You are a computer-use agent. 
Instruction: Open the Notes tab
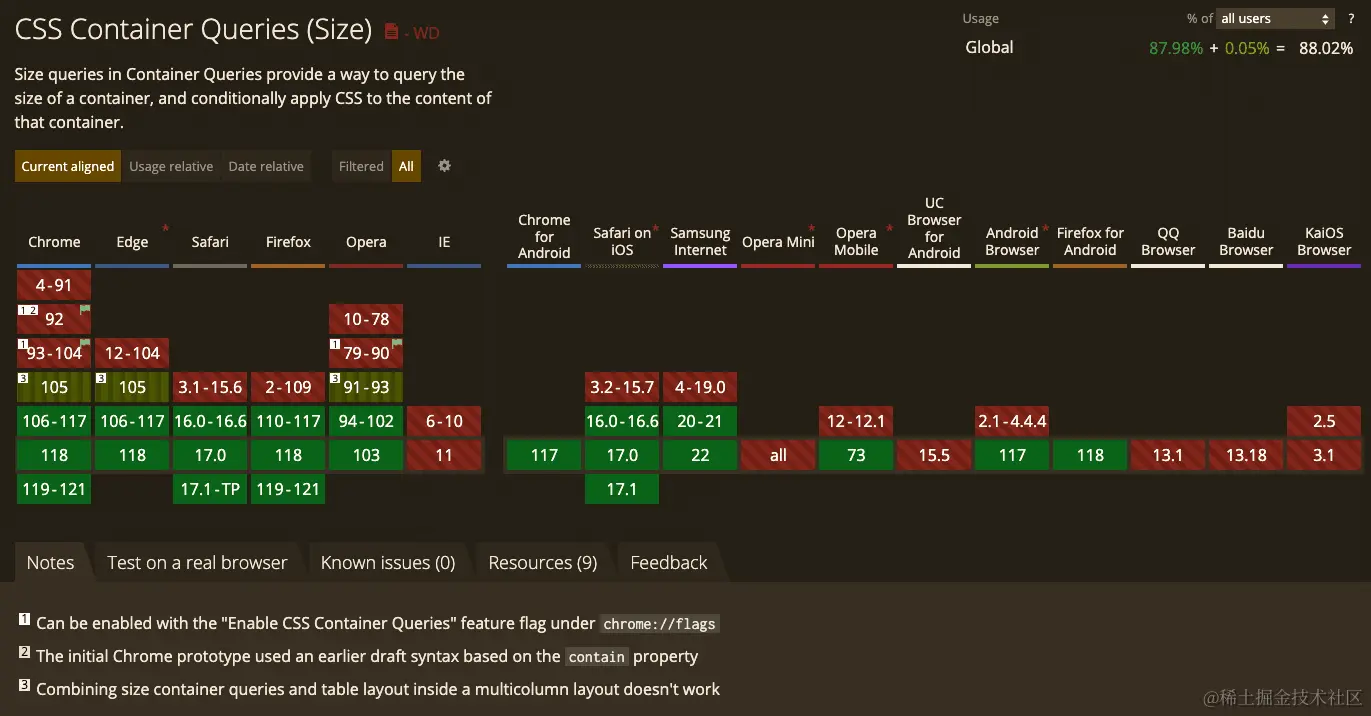51,562
